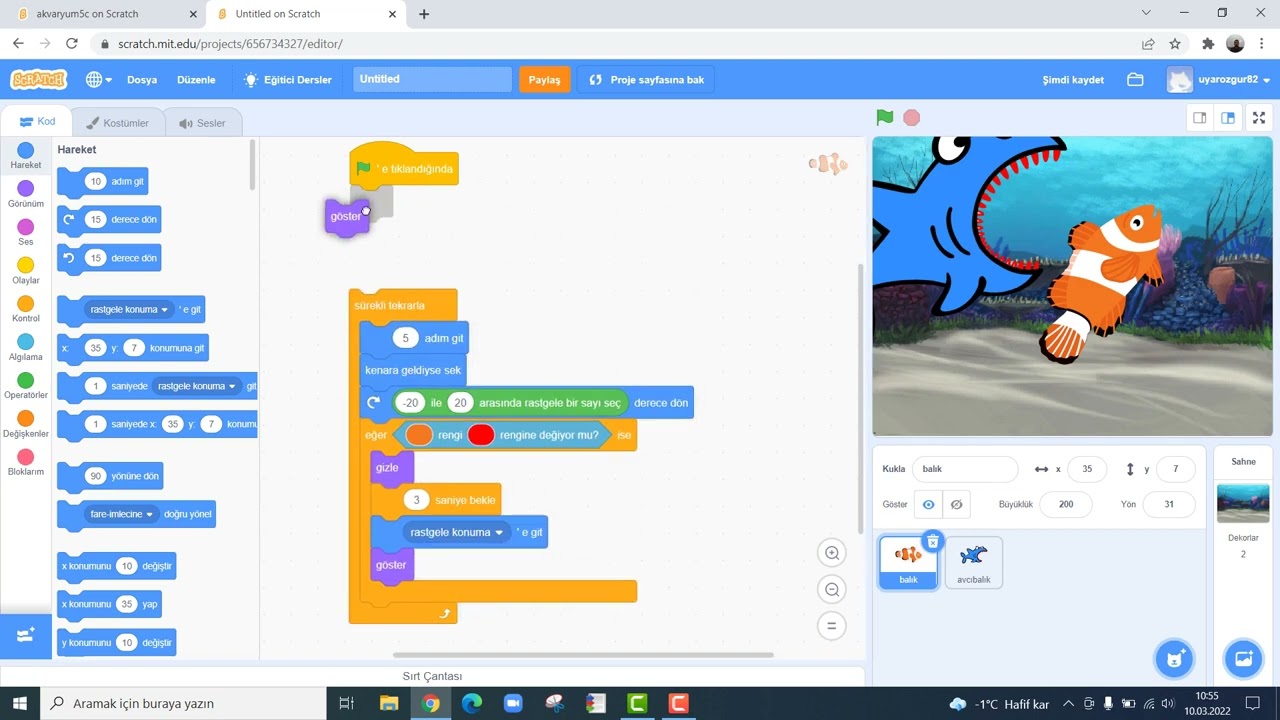This screenshot has width=1280, height=720.
Task: Select the Operatörler block category
Action: (x=26, y=386)
